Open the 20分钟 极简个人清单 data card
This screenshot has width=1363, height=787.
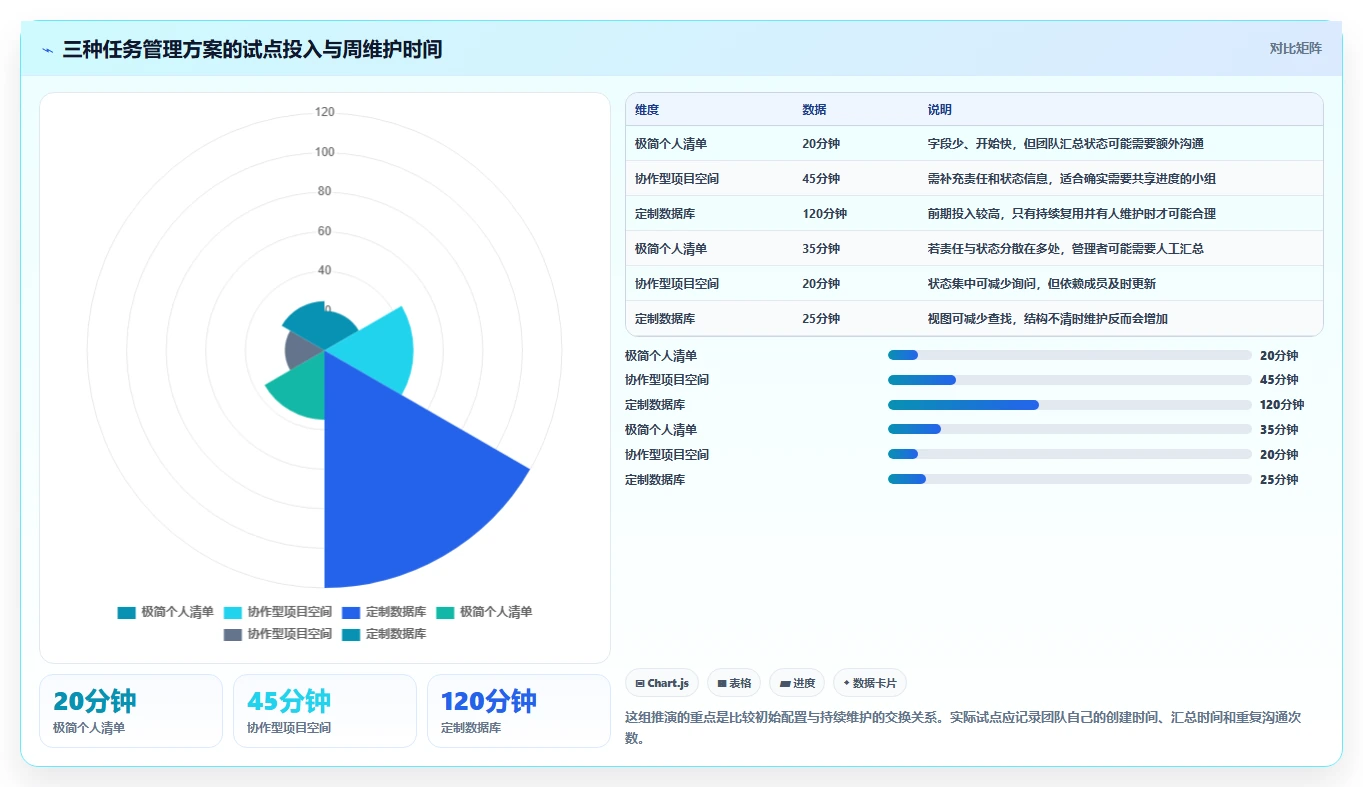tap(131, 711)
